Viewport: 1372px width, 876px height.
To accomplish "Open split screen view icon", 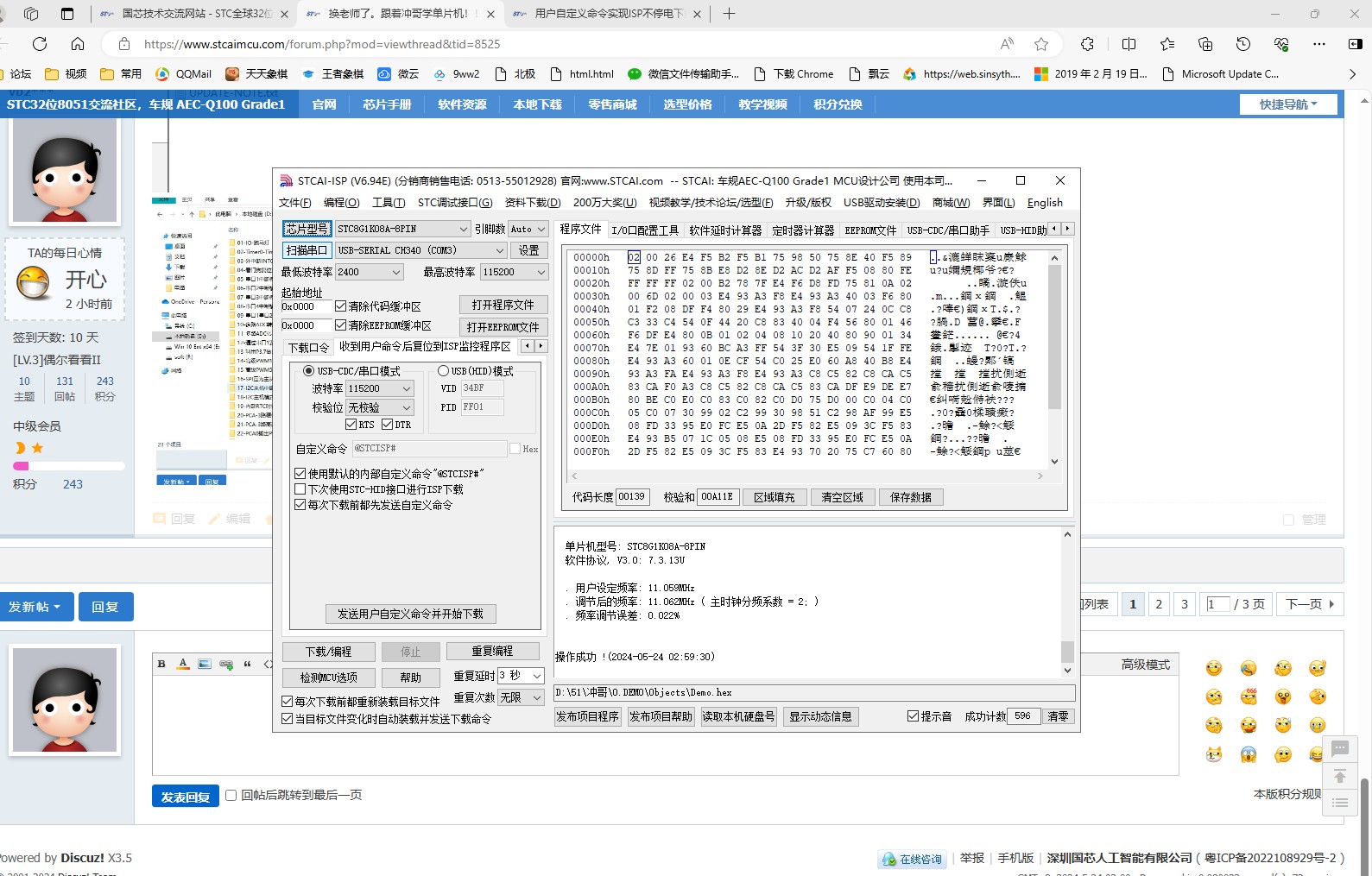I will 1129,44.
